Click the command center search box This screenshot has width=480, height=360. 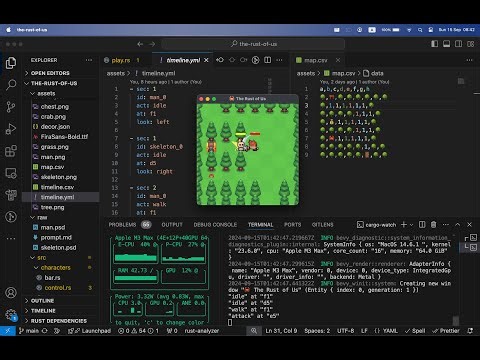click(x=253, y=44)
